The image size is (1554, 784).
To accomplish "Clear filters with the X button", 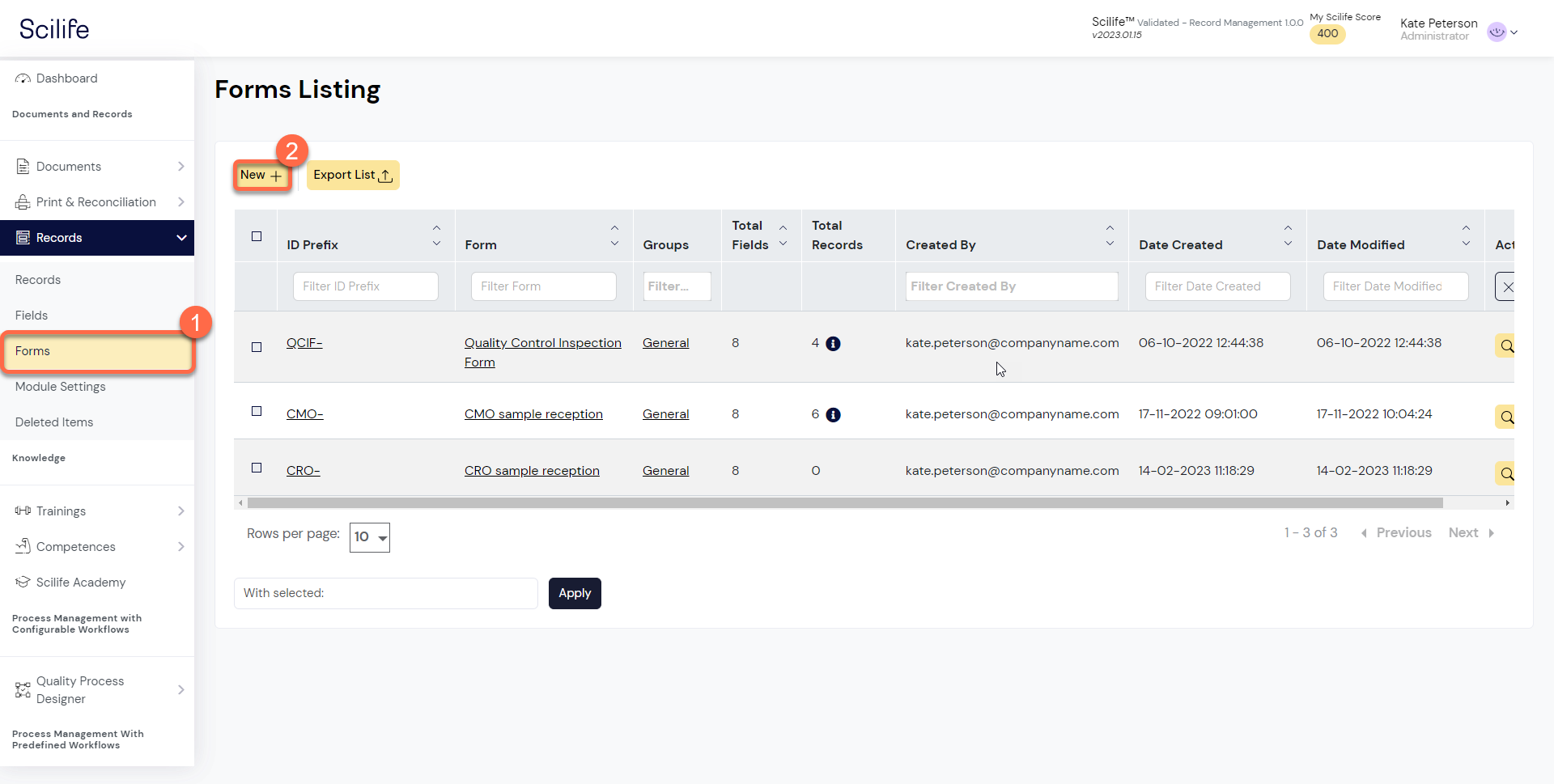I will tap(1505, 286).
